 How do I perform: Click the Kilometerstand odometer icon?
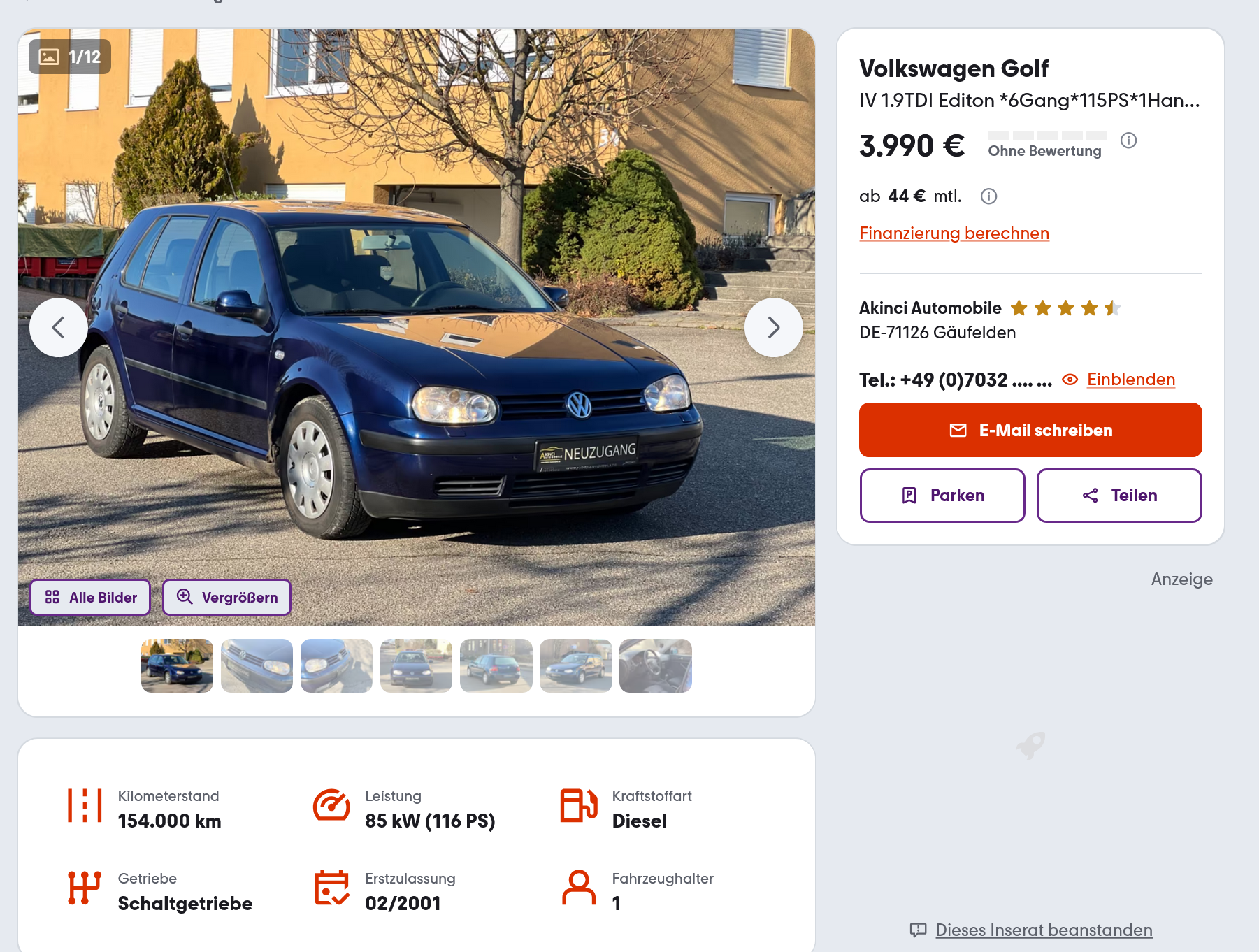click(x=85, y=805)
